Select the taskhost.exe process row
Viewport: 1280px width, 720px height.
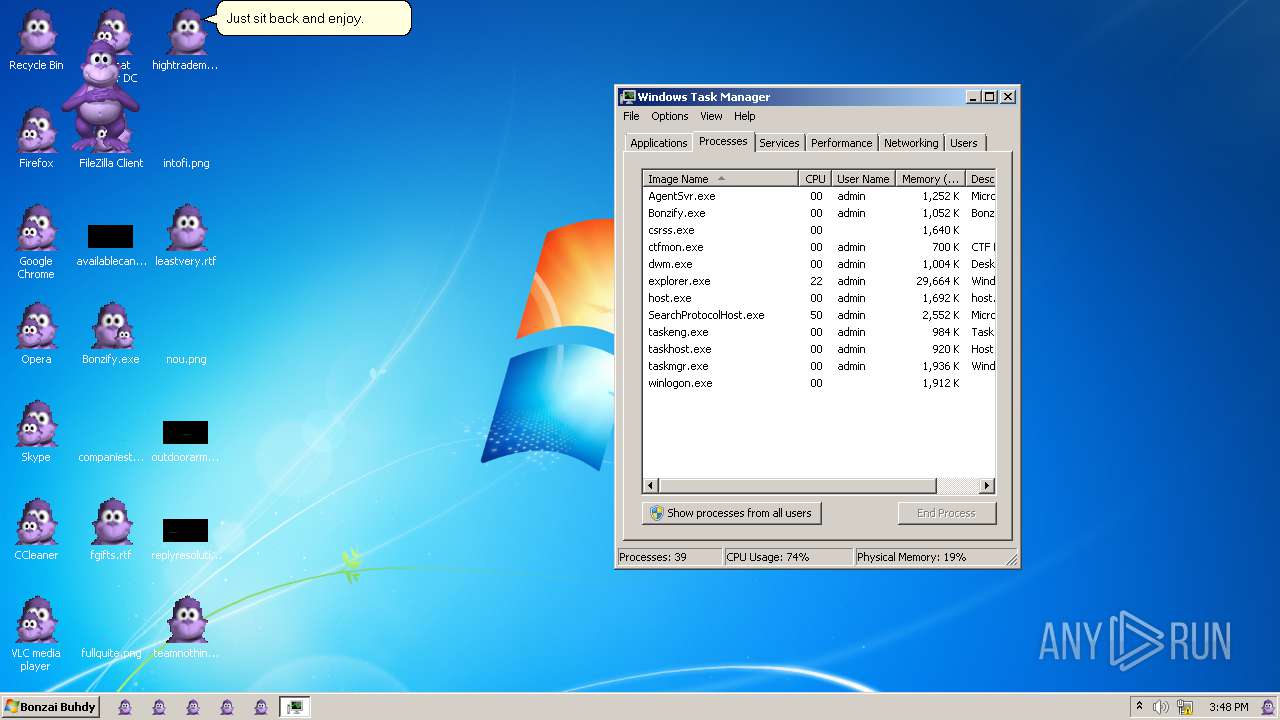(819, 349)
